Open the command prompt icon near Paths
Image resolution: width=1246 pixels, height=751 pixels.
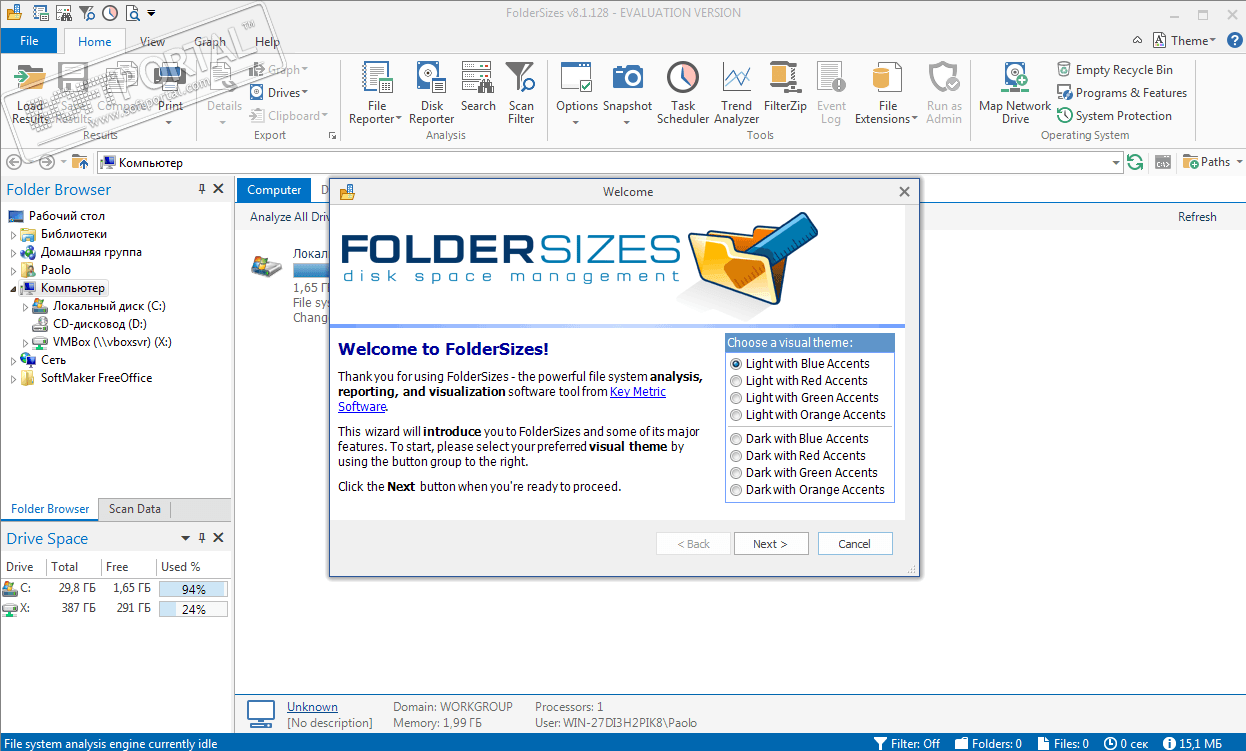(1163, 162)
